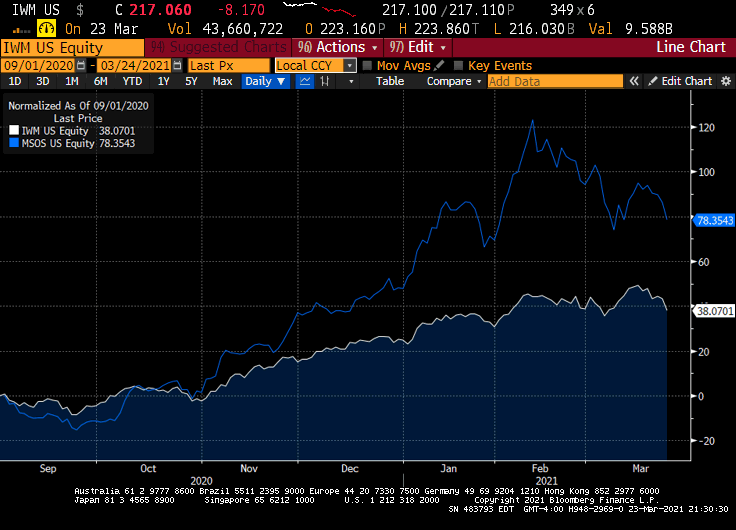
Task: Select the bar chart type icon
Action: click(324, 81)
